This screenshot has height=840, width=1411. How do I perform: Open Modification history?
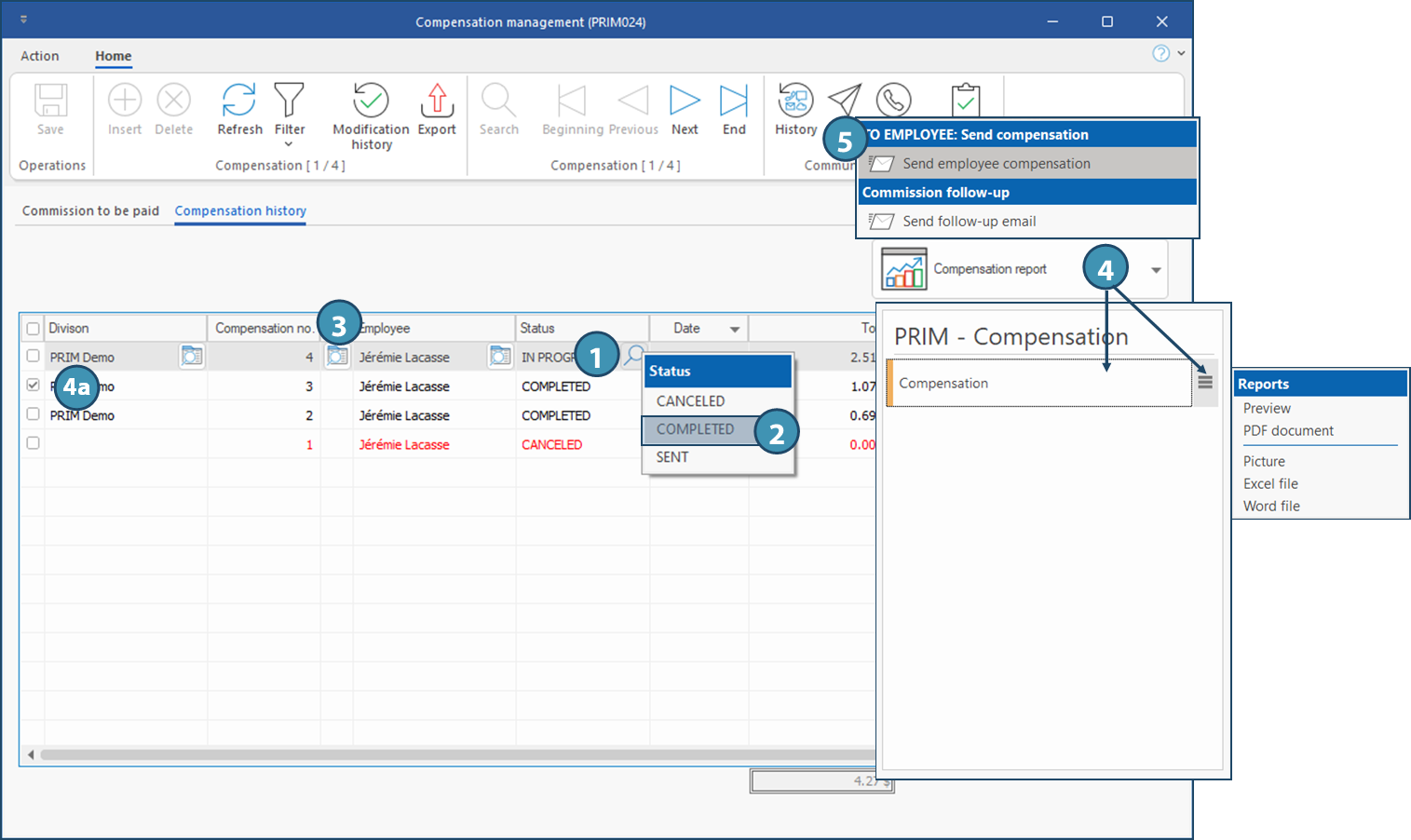click(x=371, y=101)
